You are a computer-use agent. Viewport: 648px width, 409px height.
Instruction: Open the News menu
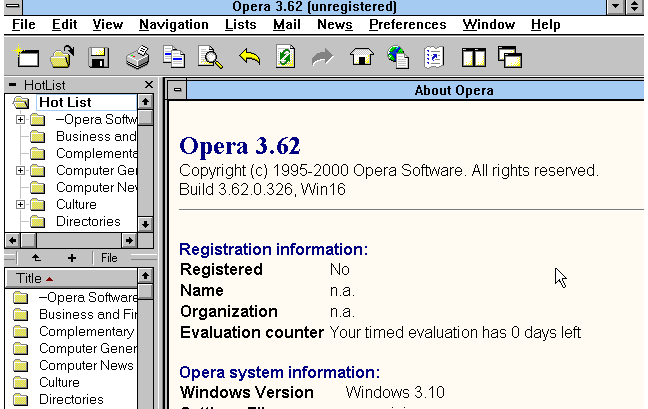click(335, 25)
